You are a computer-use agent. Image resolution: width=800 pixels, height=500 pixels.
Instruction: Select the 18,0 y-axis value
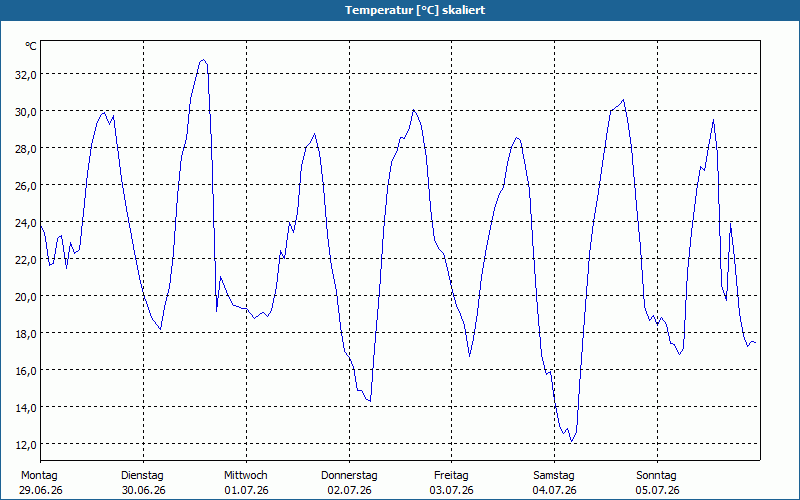click(26, 334)
